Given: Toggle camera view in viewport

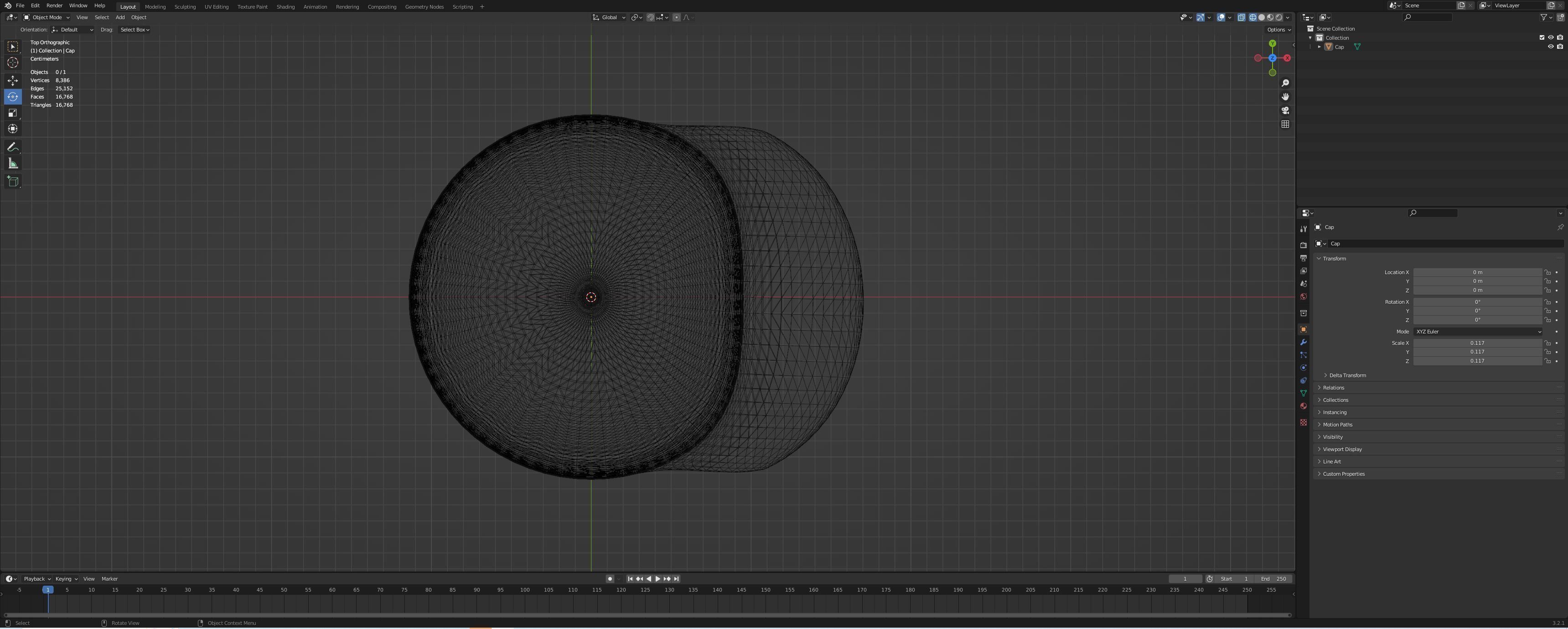Looking at the screenshot, I should [1285, 110].
